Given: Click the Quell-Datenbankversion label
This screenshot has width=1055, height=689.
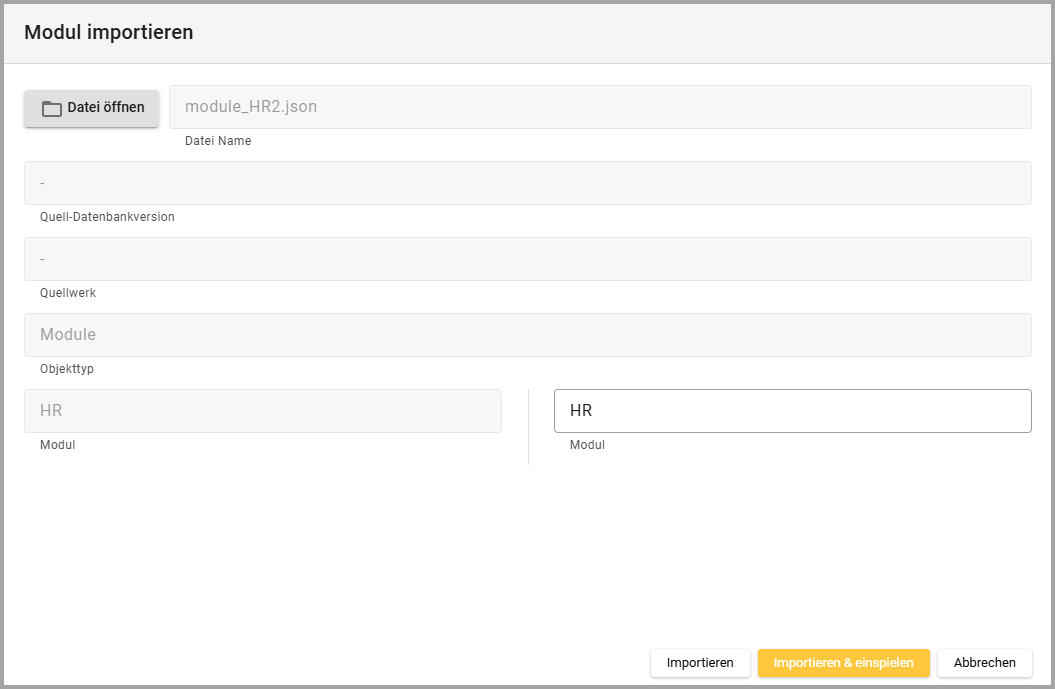Looking at the screenshot, I should coord(107,217).
